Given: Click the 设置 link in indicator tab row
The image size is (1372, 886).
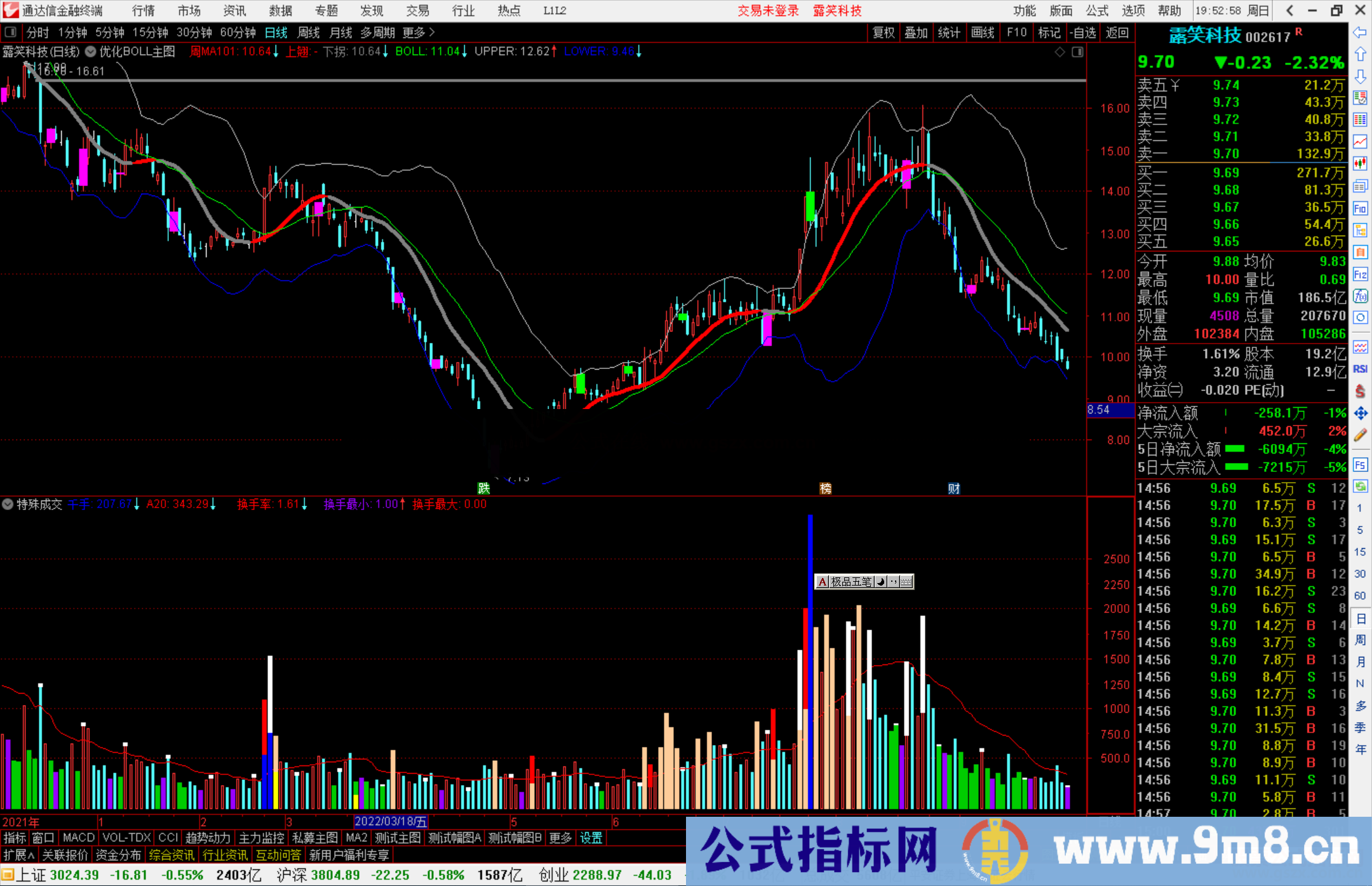Looking at the screenshot, I should click(x=591, y=838).
